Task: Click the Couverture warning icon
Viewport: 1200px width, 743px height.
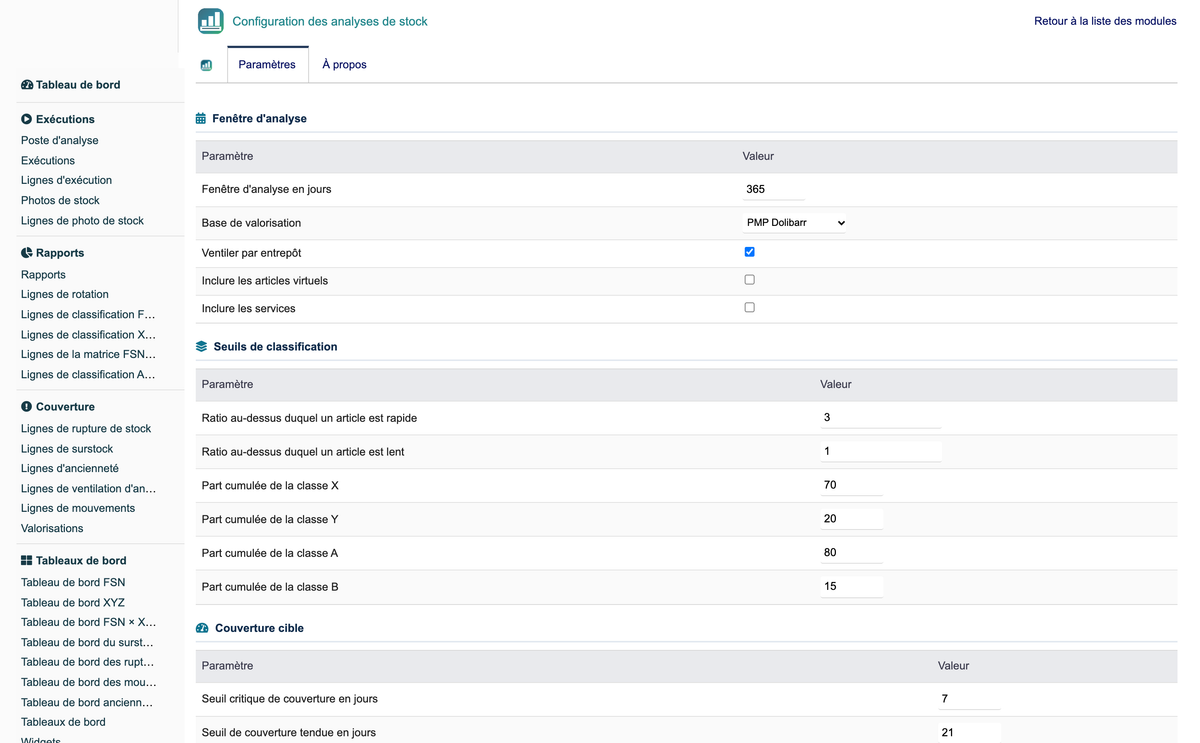Action: tap(27, 407)
